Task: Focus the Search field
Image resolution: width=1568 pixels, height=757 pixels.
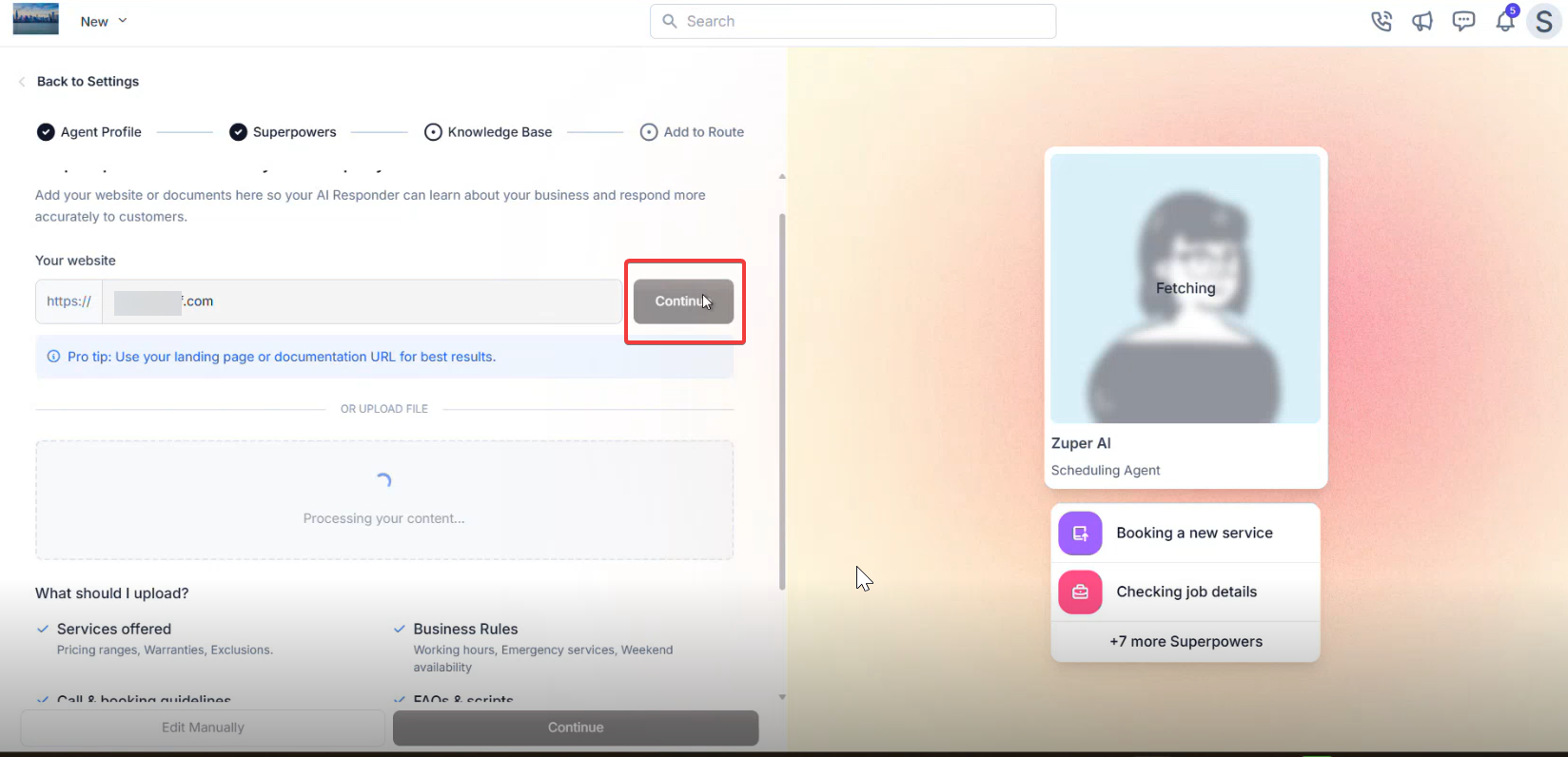Action: (853, 21)
